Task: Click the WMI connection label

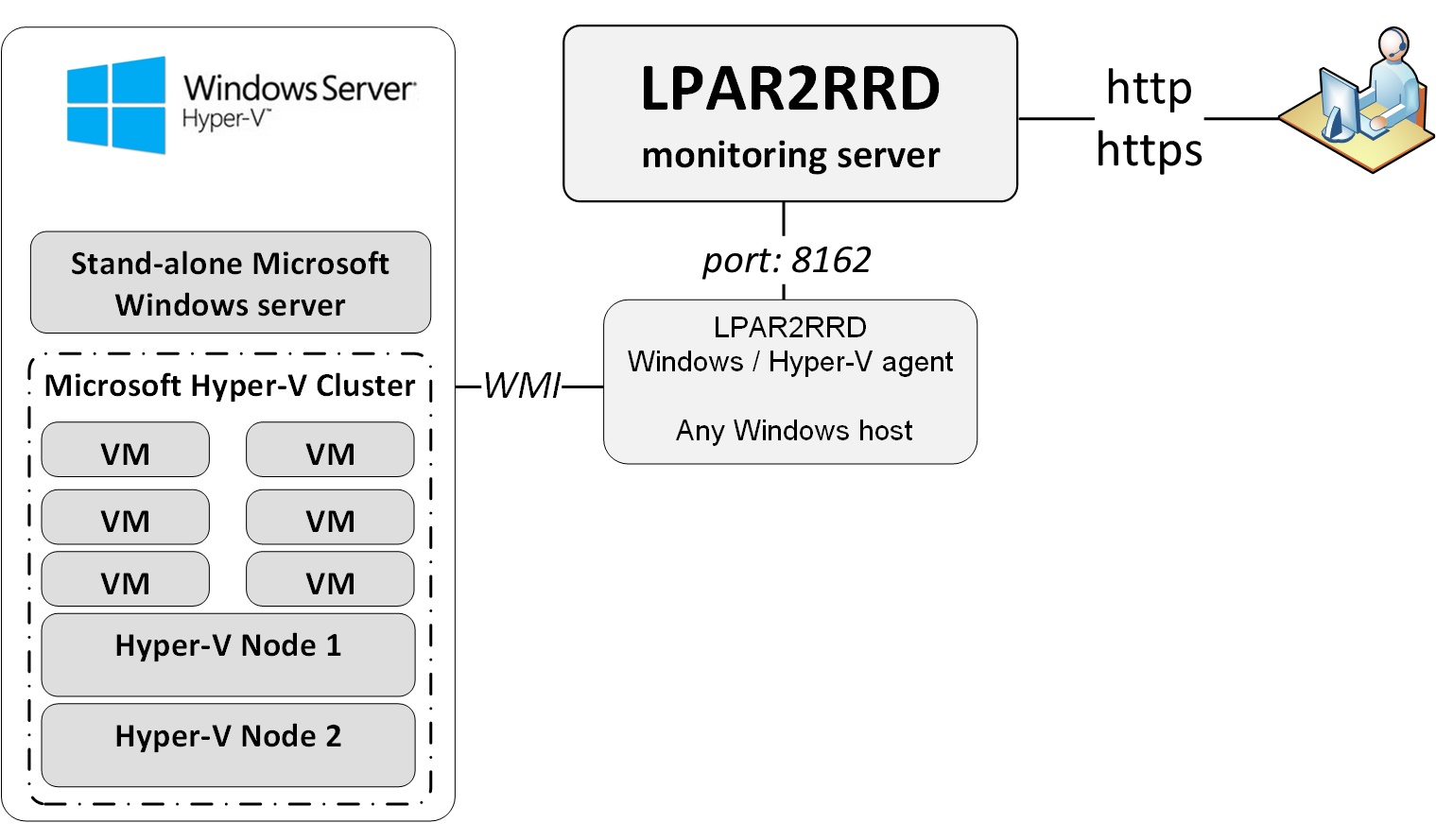Action: pyautogui.click(x=525, y=385)
